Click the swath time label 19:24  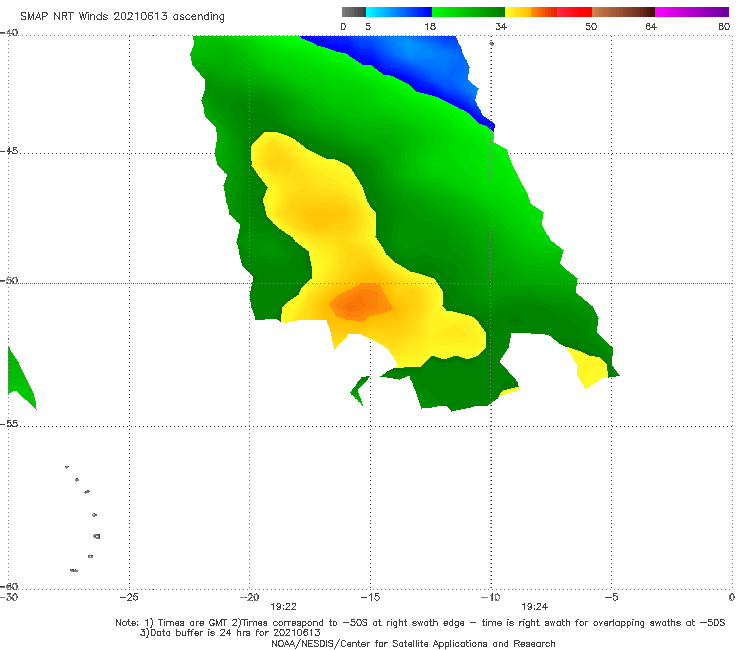coord(534,607)
